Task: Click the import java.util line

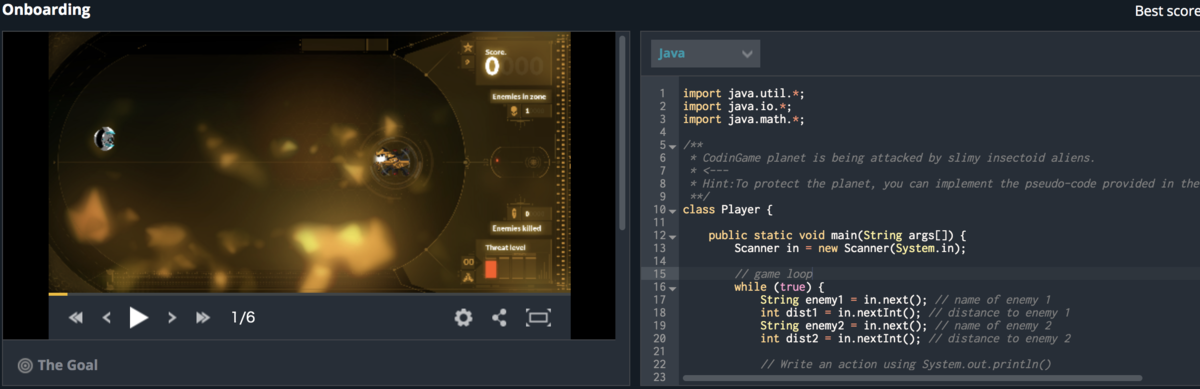Action: (x=743, y=93)
